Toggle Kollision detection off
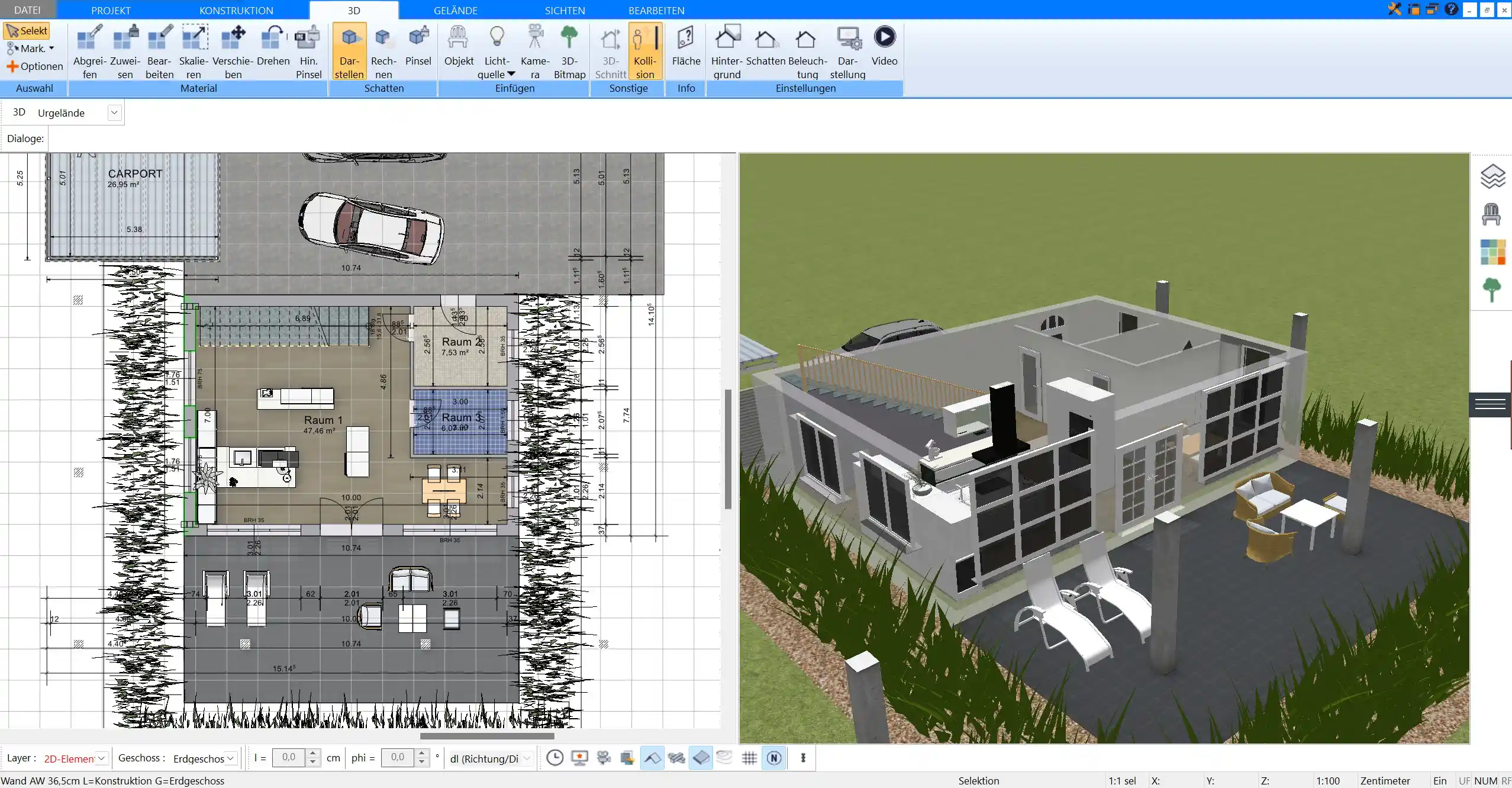The image size is (1512, 788). (x=645, y=52)
